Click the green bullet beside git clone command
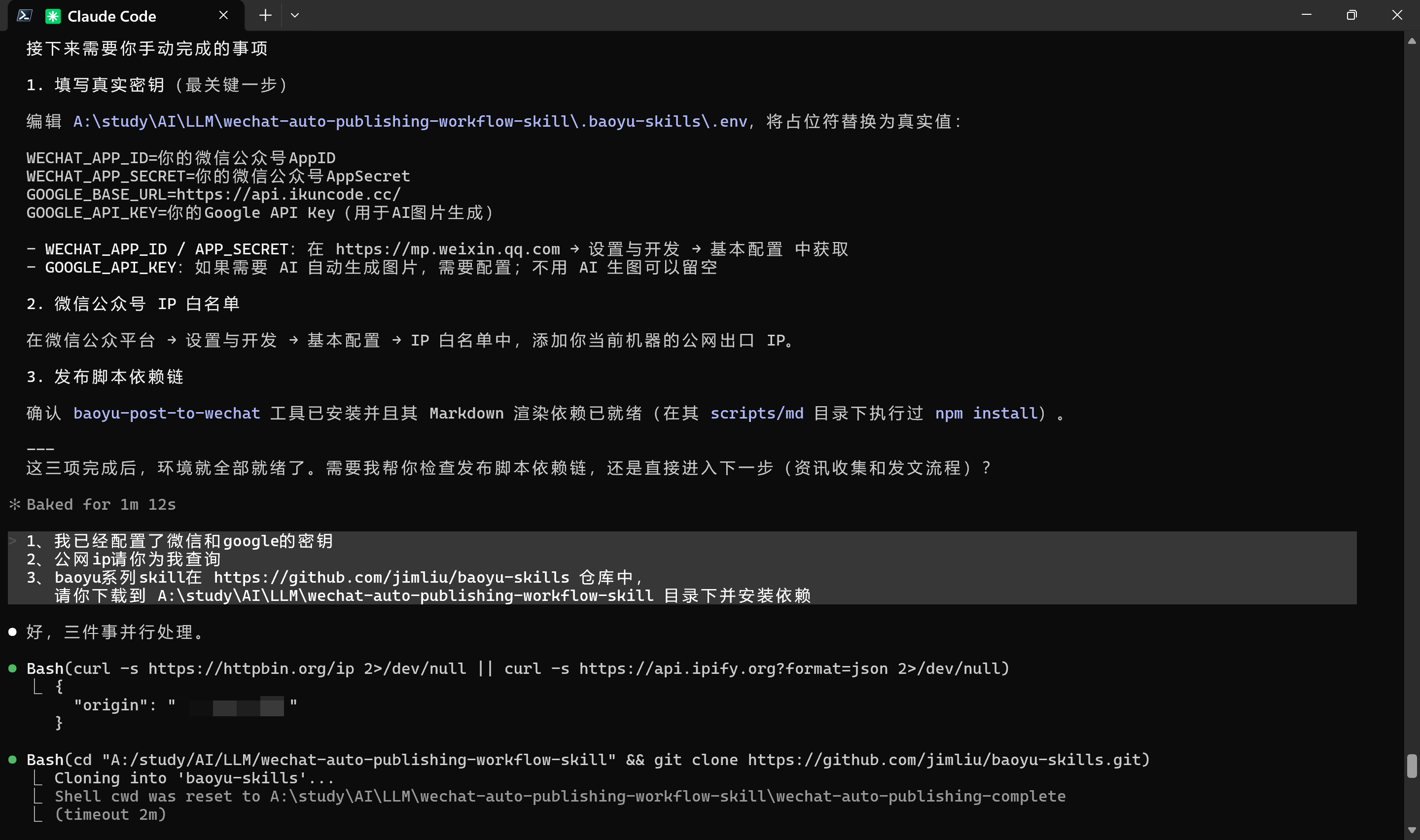Viewport: 1420px width, 840px height. (x=12, y=760)
